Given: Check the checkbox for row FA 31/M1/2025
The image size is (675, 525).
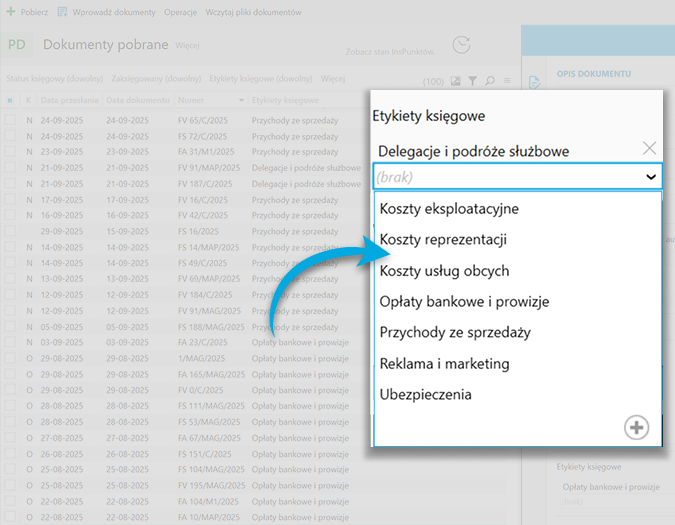Looking at the screenshot, I should pos(10,152).
